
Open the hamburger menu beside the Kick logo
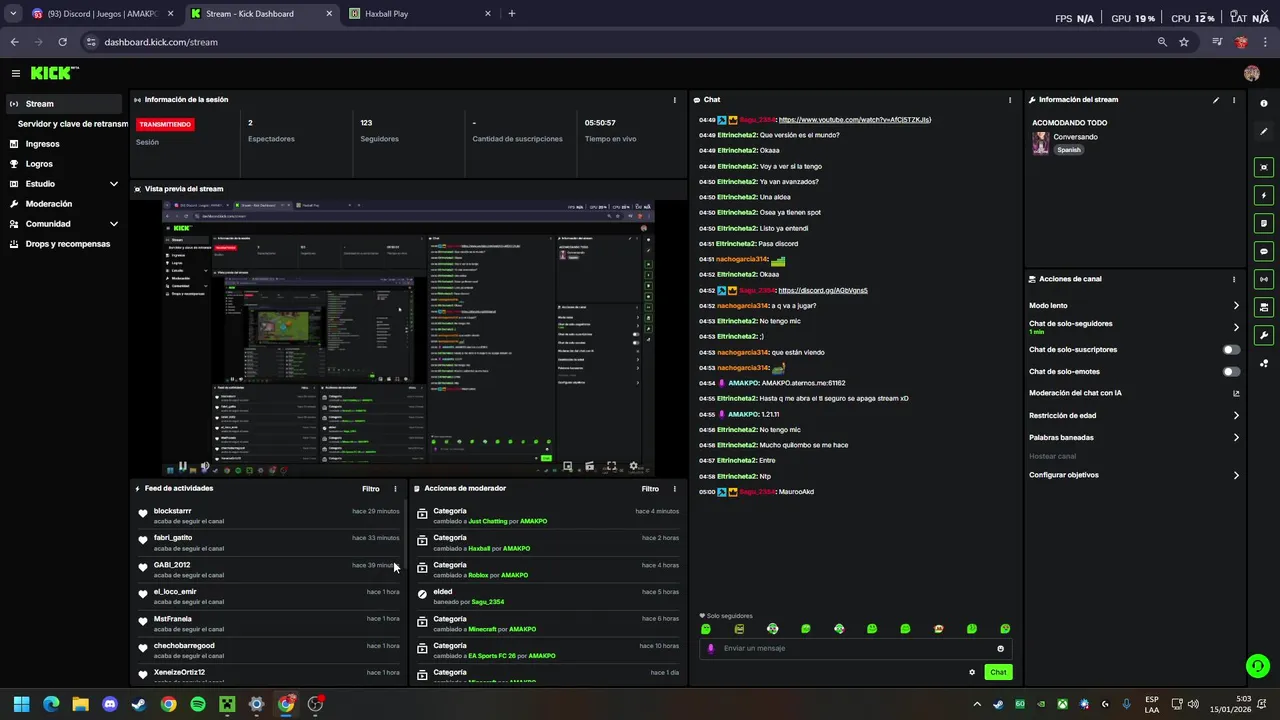coord(16,73)
